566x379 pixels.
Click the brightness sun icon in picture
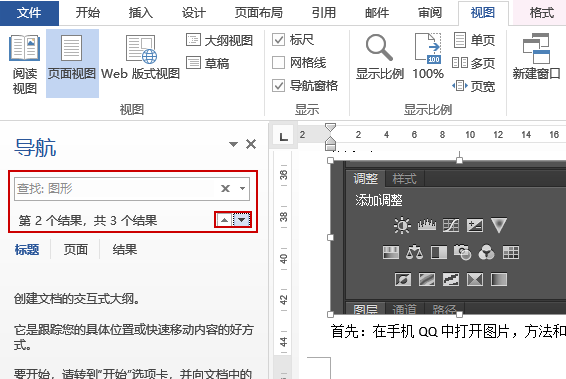[x=402, y=226]
